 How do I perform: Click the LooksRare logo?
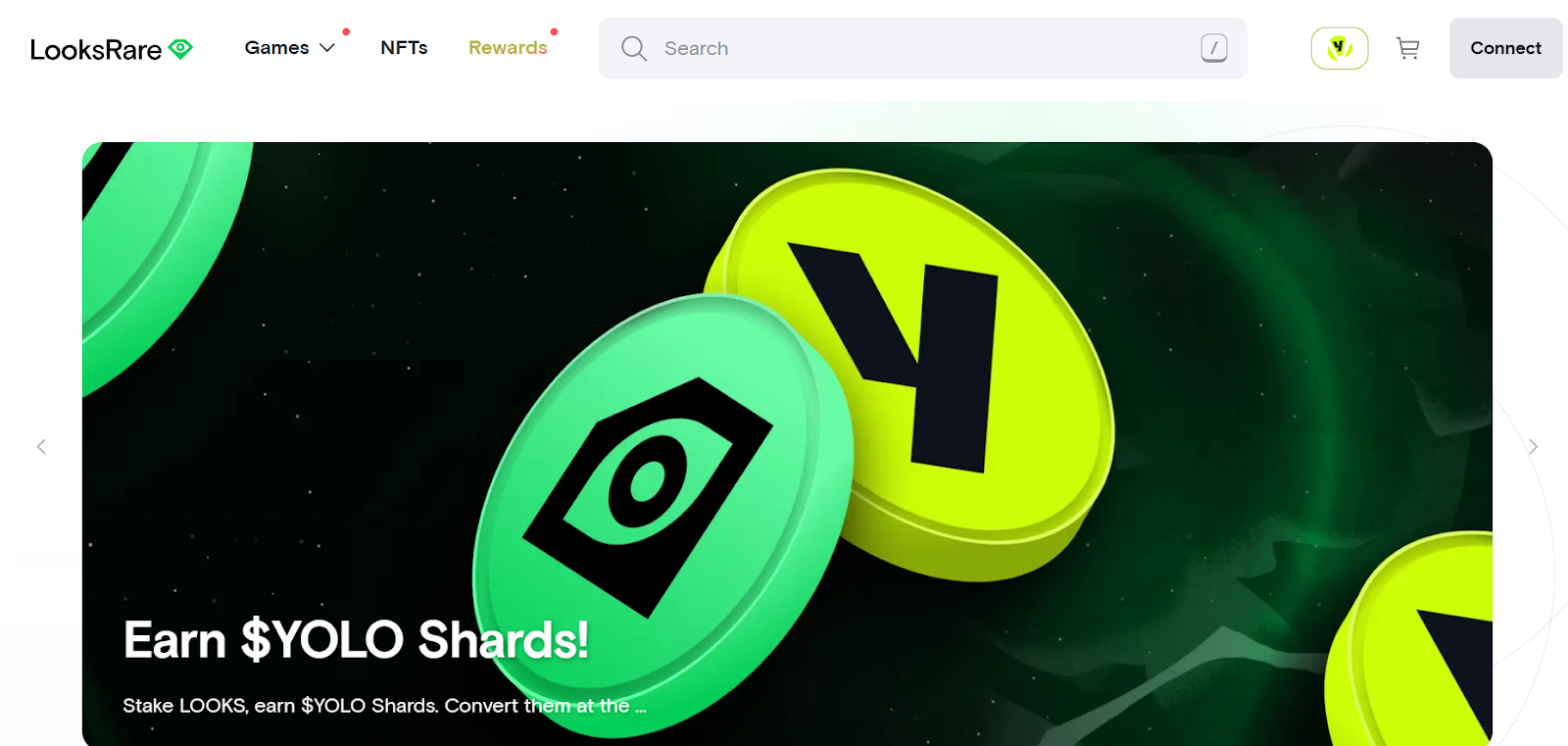pos(112,49)
